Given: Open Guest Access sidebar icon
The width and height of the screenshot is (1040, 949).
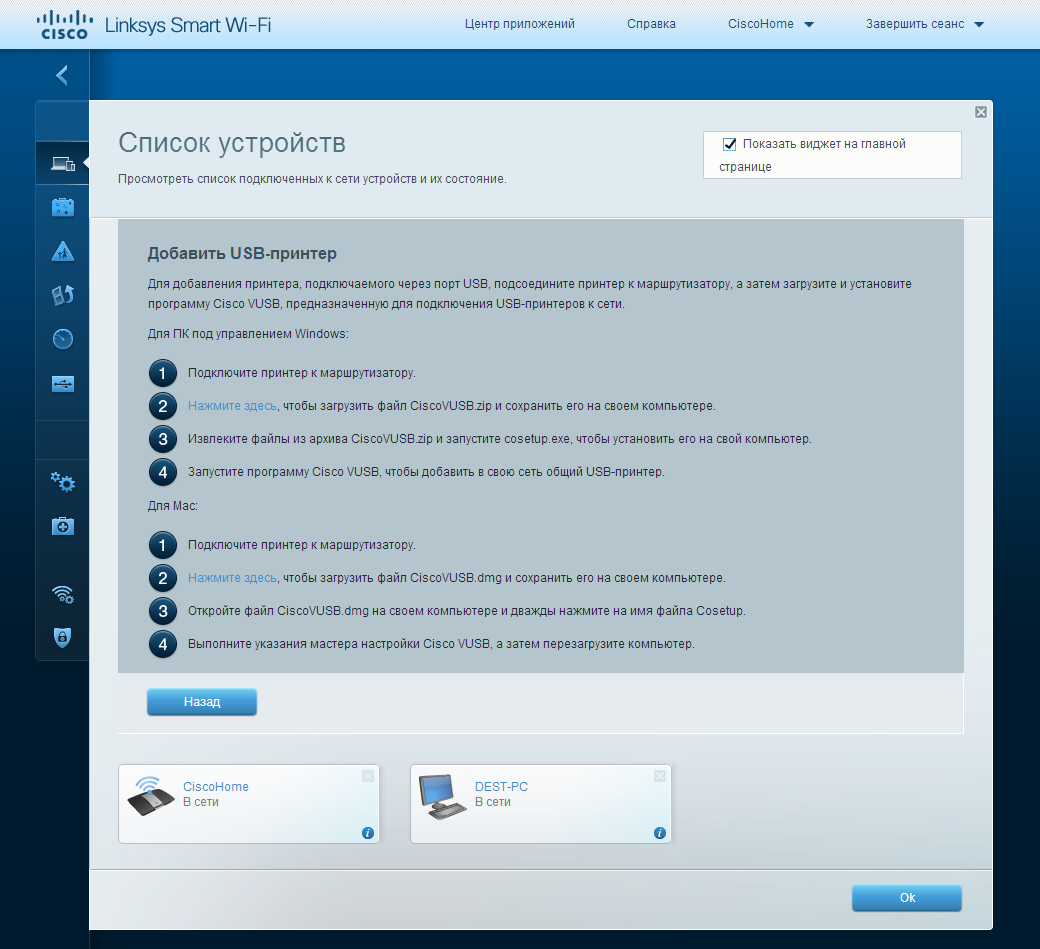Looking at the screenshot, I should (63, 207).
